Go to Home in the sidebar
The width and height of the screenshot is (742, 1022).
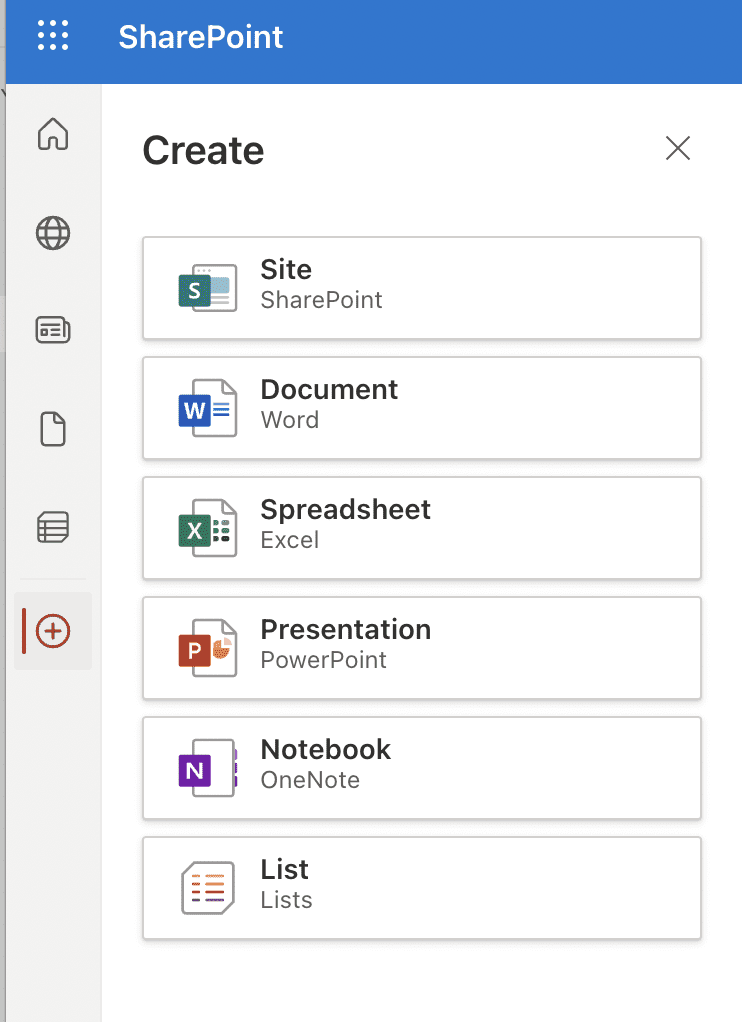53,134
